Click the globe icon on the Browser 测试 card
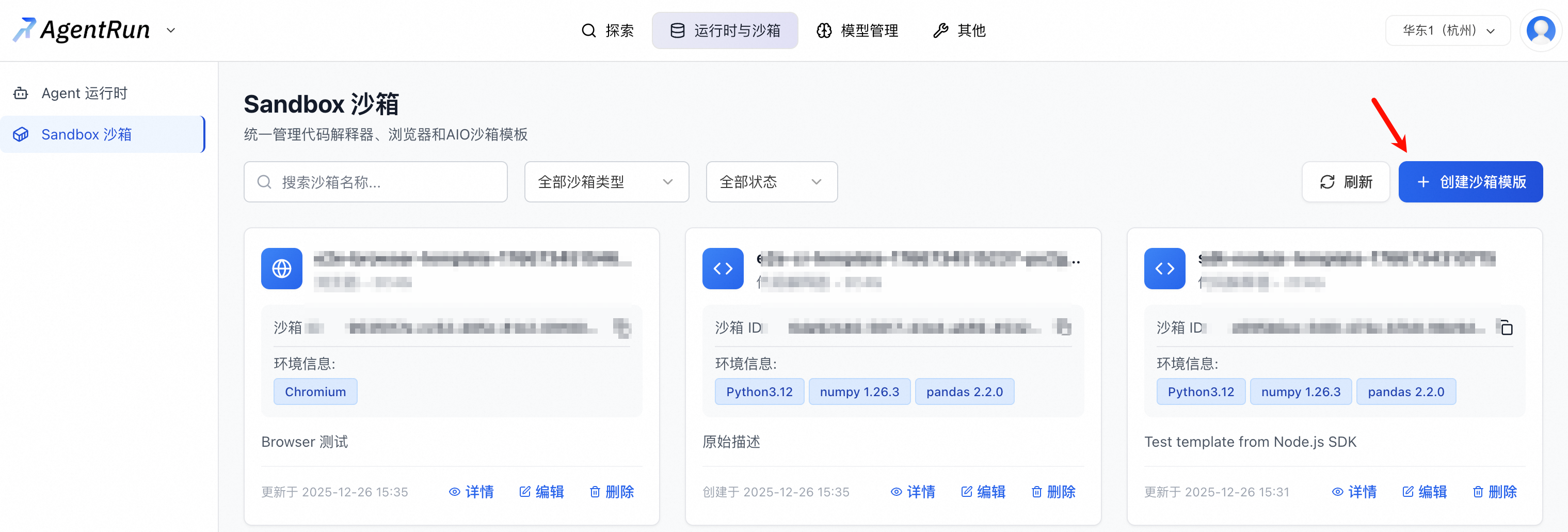Image resolution: width=1568 pixels, height=532 pixels. coord(282,269)
